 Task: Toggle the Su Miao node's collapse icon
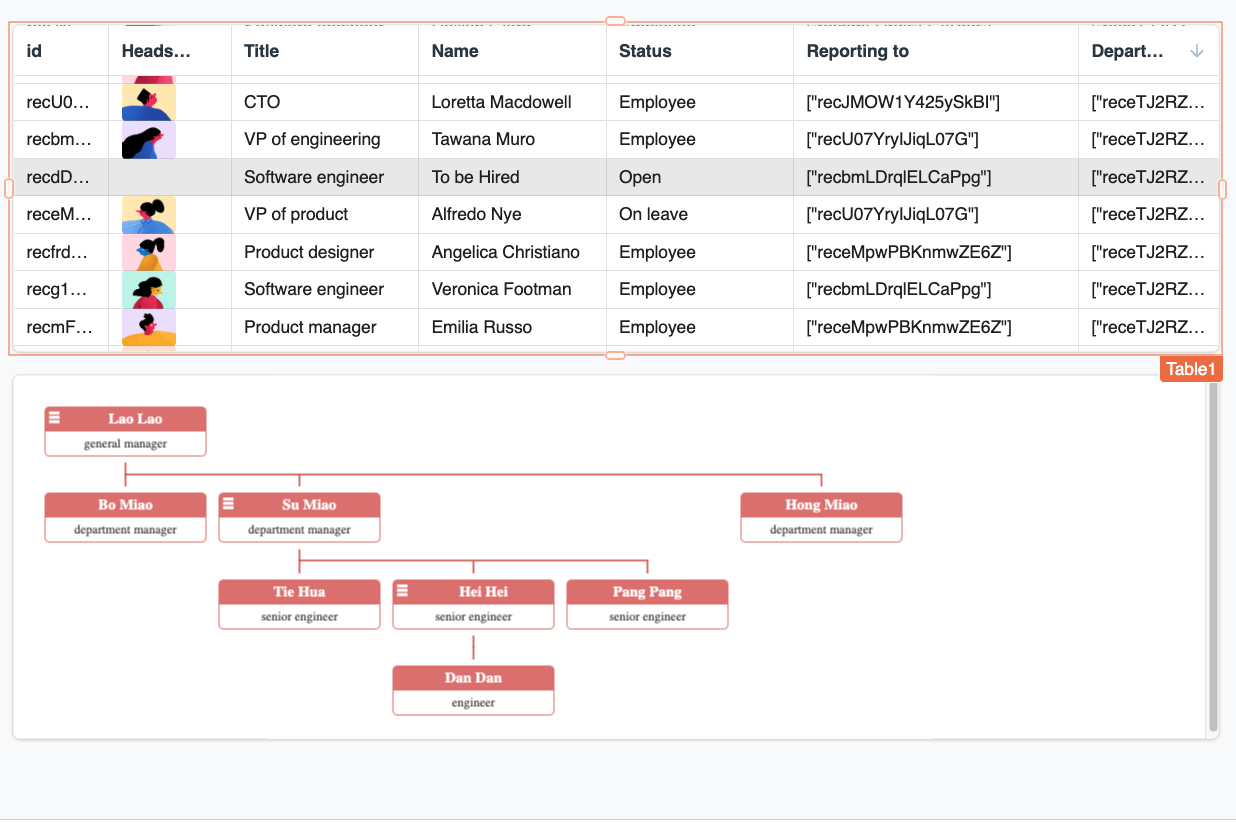pos(228,504)
